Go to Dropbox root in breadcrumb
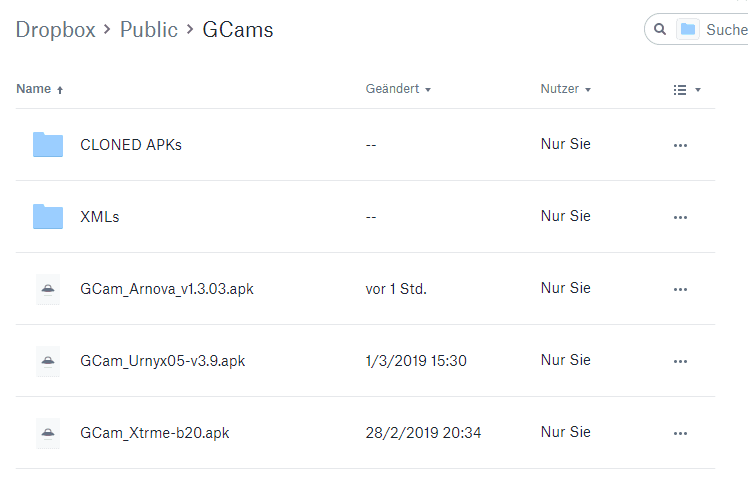Viewport: 748px width, 488px height. pyautogui.click(x=56, y=30)
